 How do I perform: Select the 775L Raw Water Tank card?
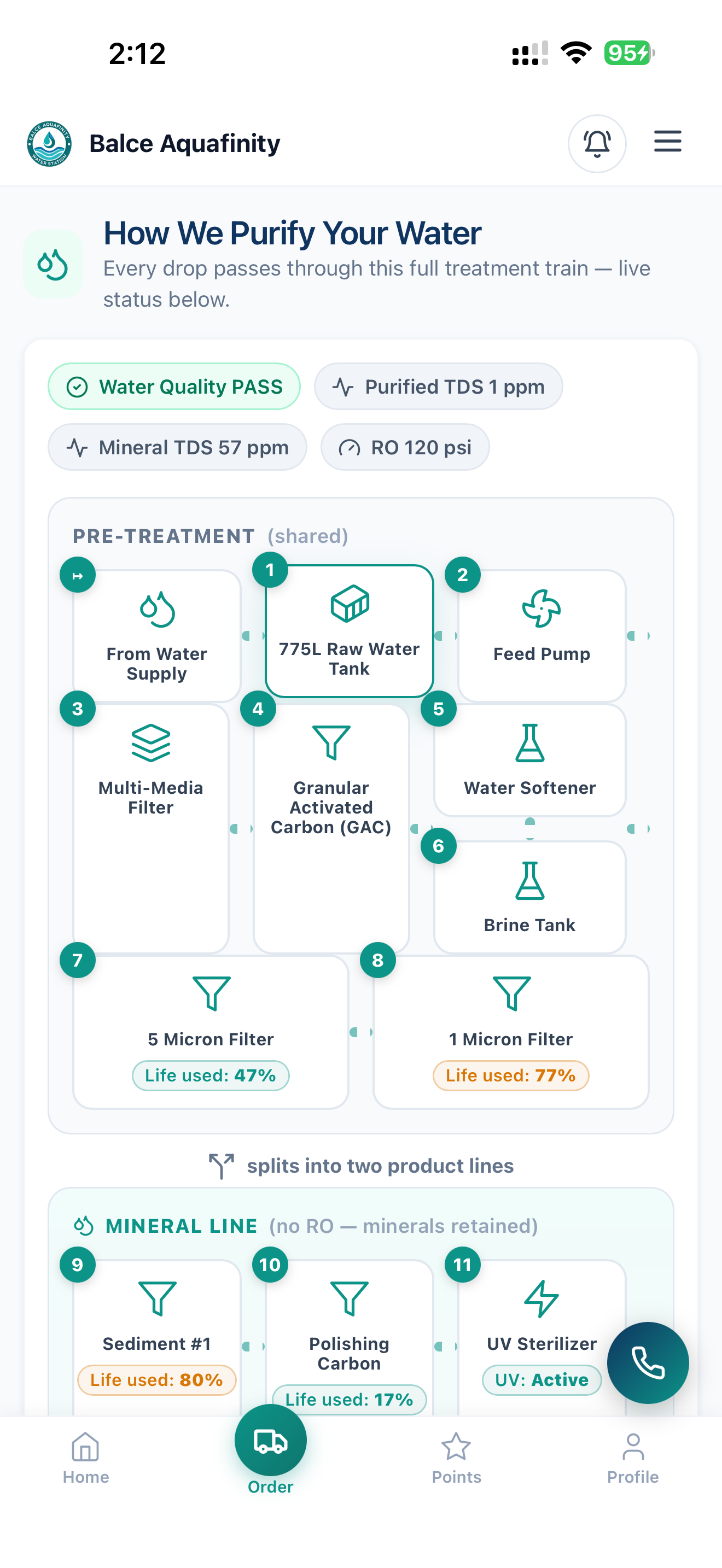point(350,630)
